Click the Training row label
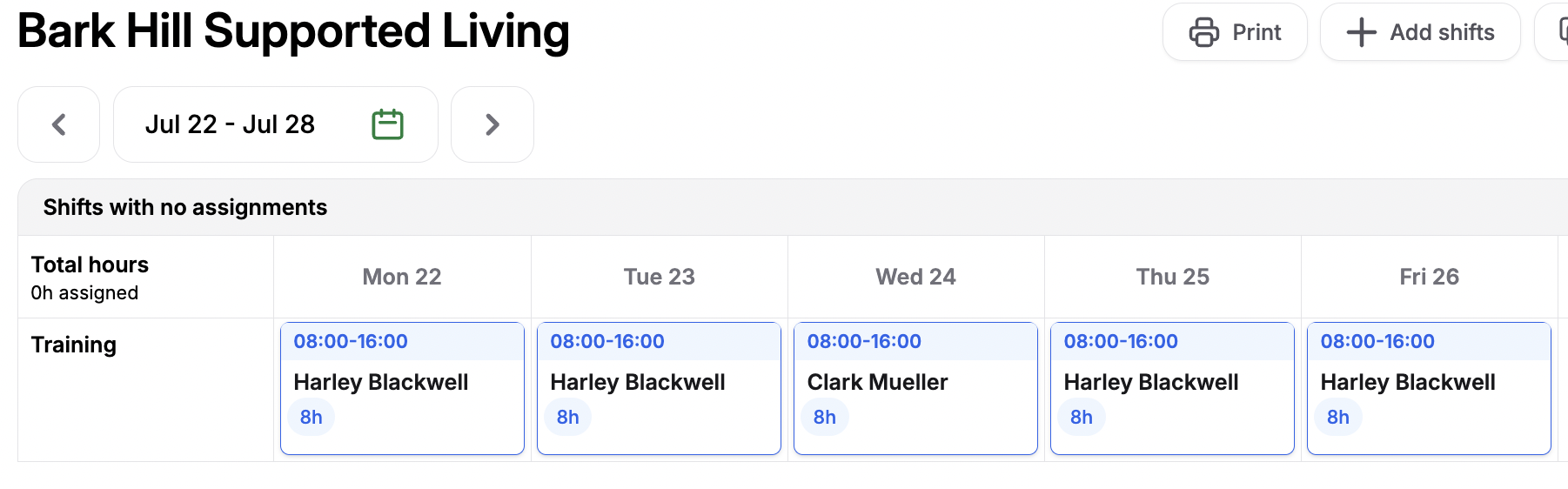Screen dimensions: 1568x489 pos(74,345)
